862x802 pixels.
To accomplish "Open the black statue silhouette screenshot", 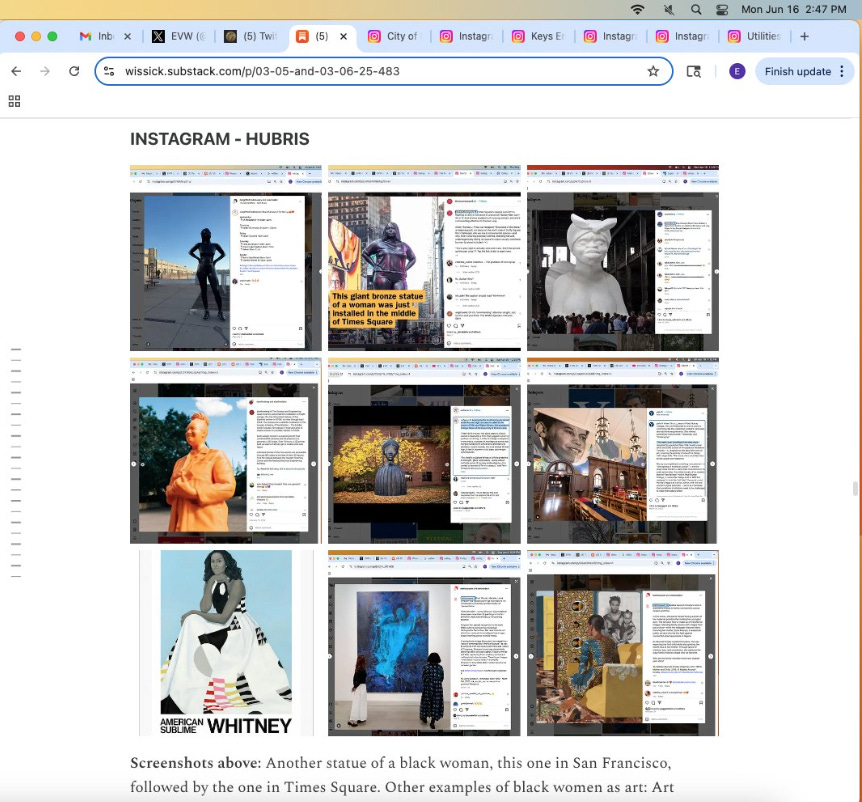I will coord(226,258).
